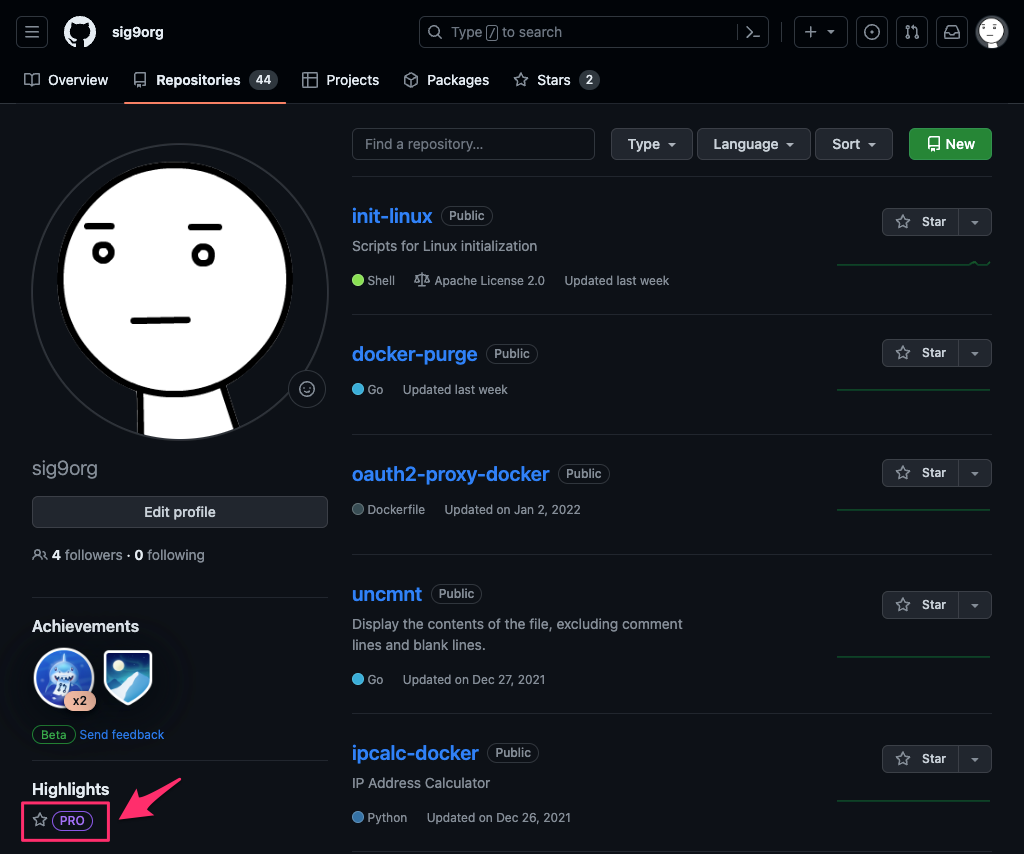Star the ipcalc-docker repository

[920, 759]
